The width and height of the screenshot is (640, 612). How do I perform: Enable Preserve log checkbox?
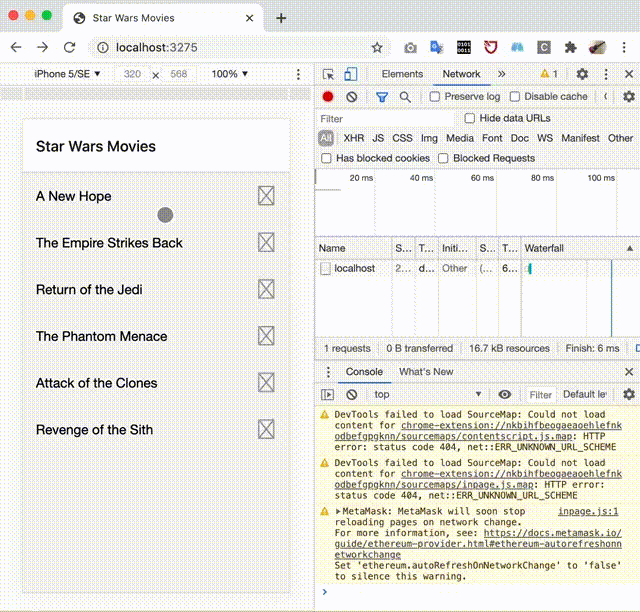pos(435,97)
